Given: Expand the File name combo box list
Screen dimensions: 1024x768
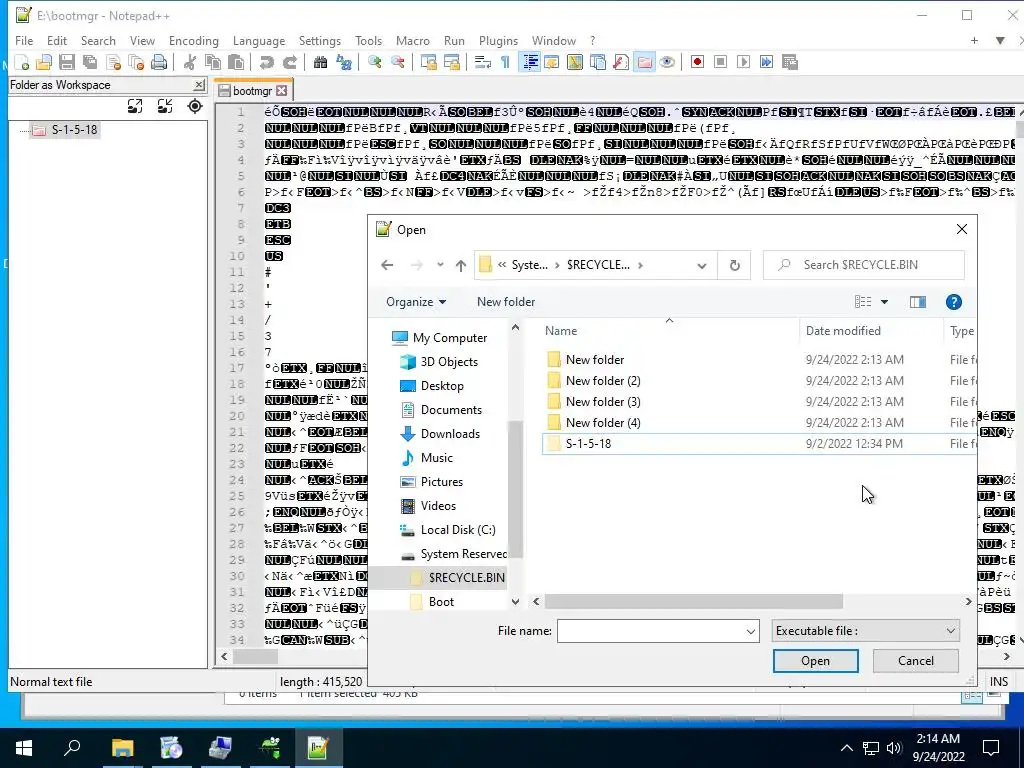Looking at the screenshot, I should coord(750,631).
